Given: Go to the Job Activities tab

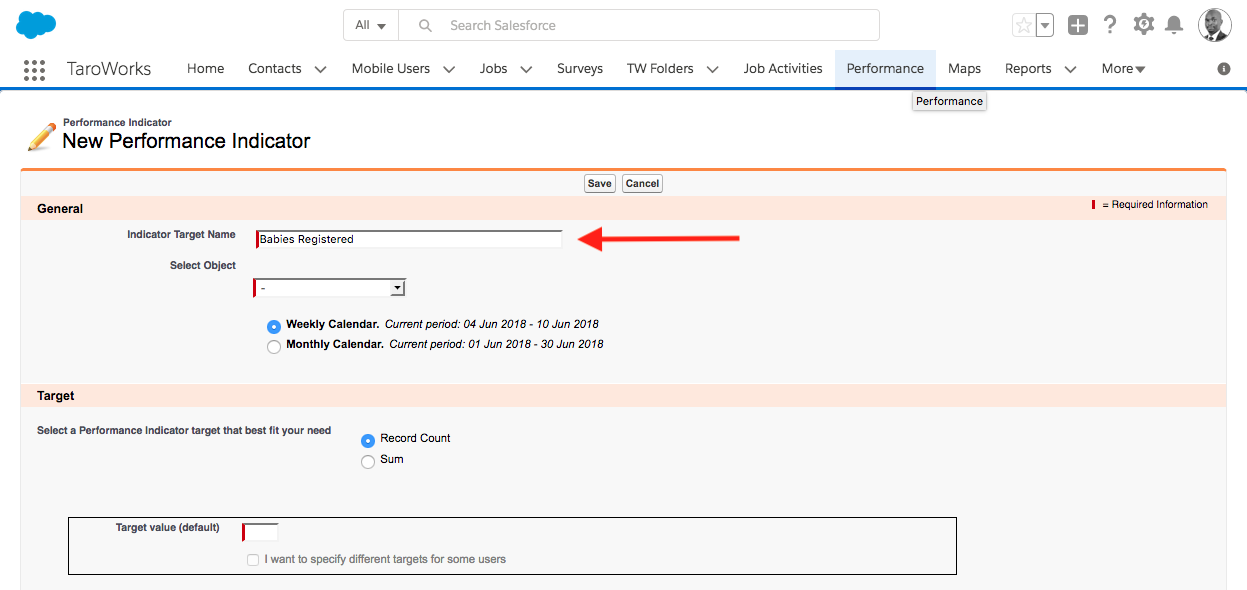Looking at the screenshot, I should point(783,69).
